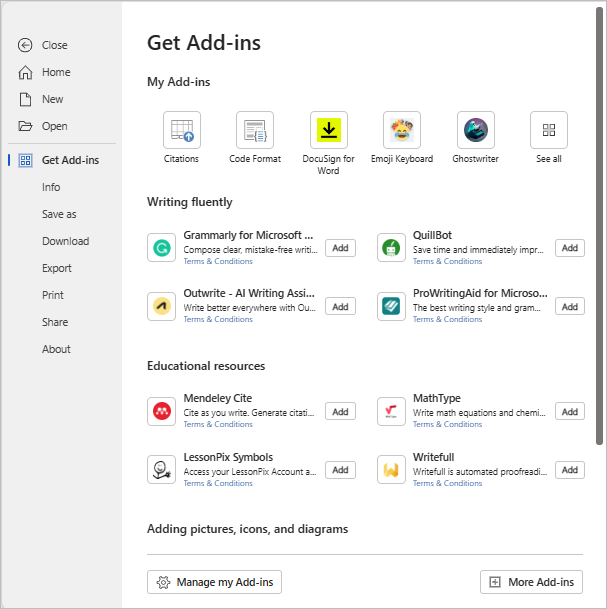This screenshot has width=607, height=609.
Task: Click the MathType logo icon
Action: click(x=391, y=412)
